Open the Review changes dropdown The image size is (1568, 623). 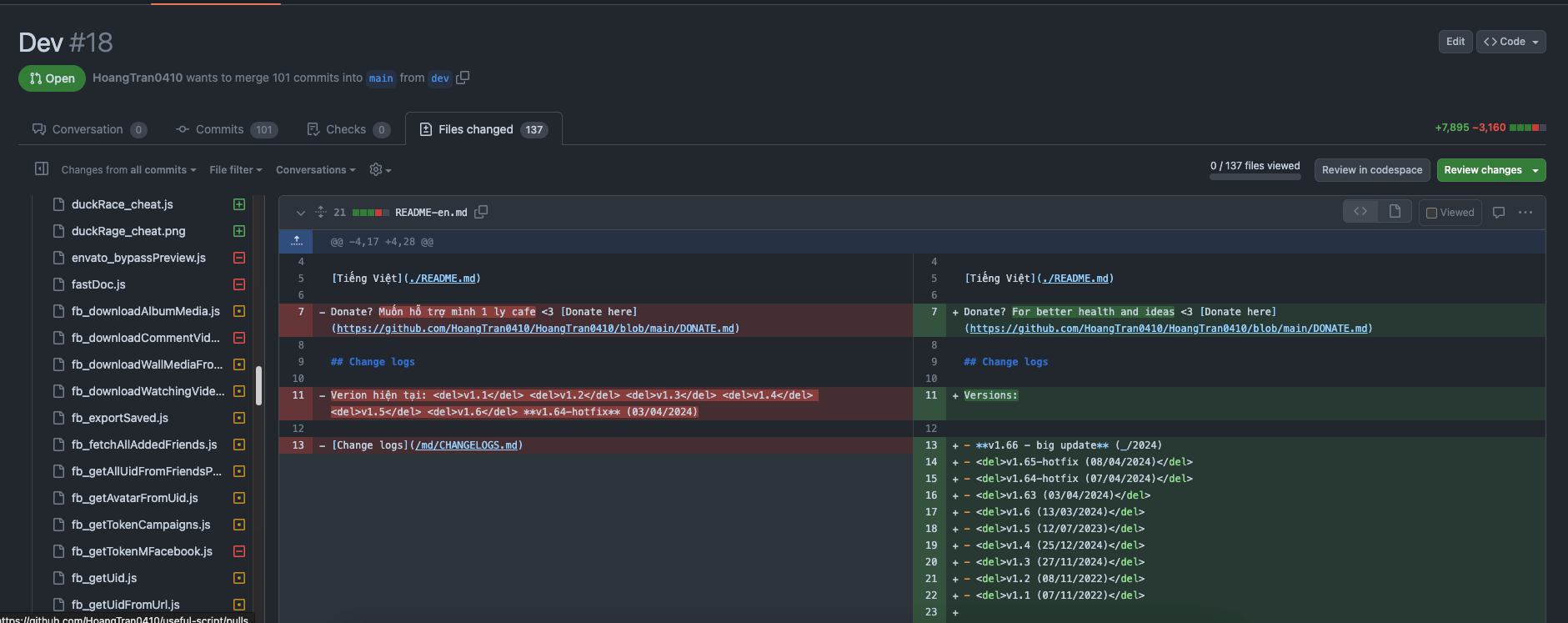tap(1491, 170)
